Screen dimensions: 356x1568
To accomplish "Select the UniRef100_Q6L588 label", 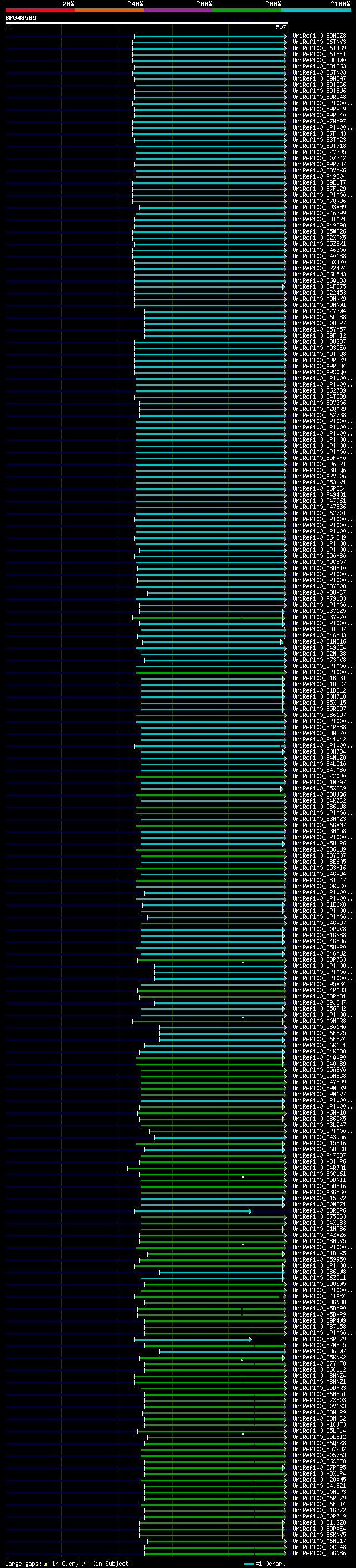I will (319, 317).
